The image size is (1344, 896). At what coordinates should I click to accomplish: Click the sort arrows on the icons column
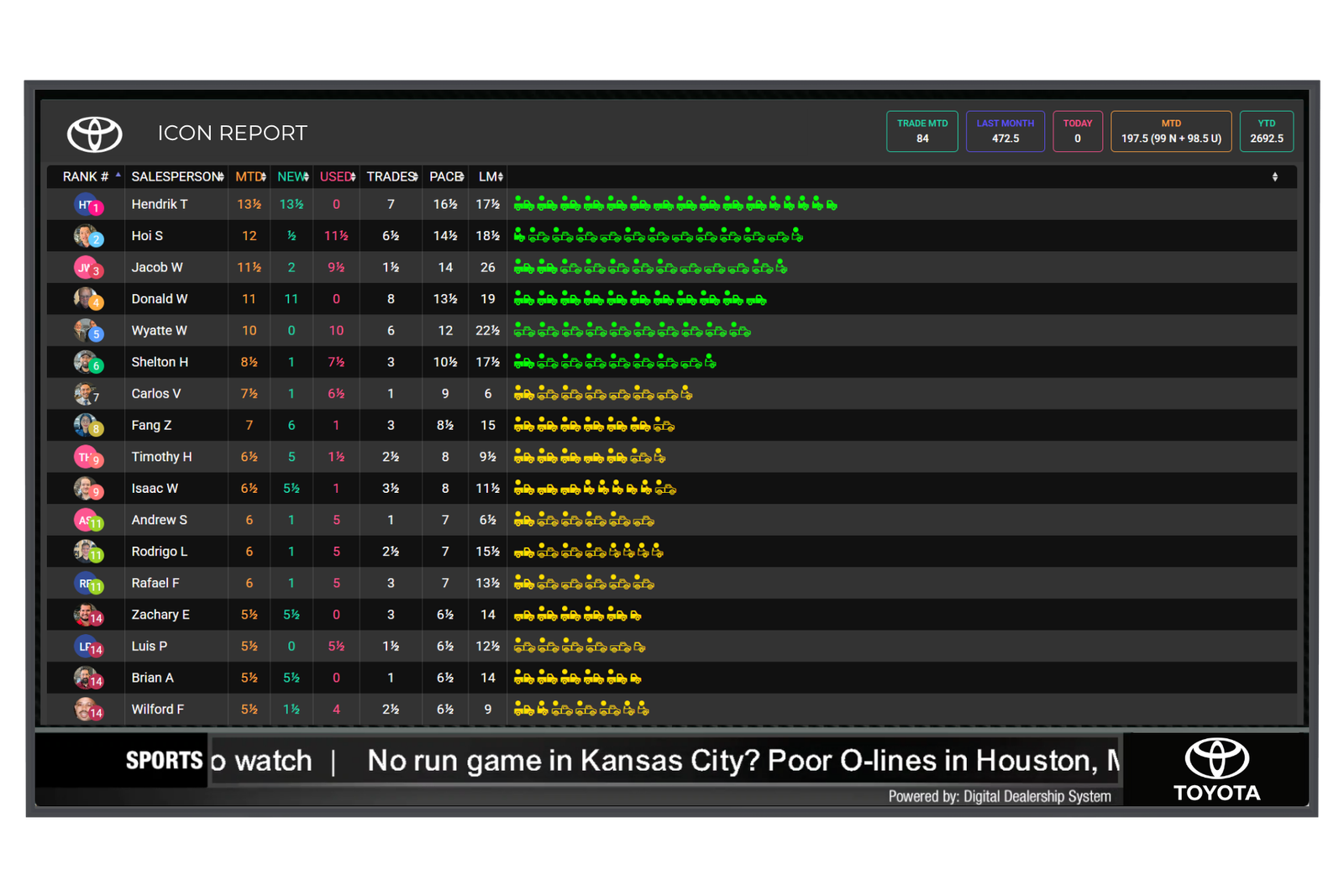(1274, 177)
